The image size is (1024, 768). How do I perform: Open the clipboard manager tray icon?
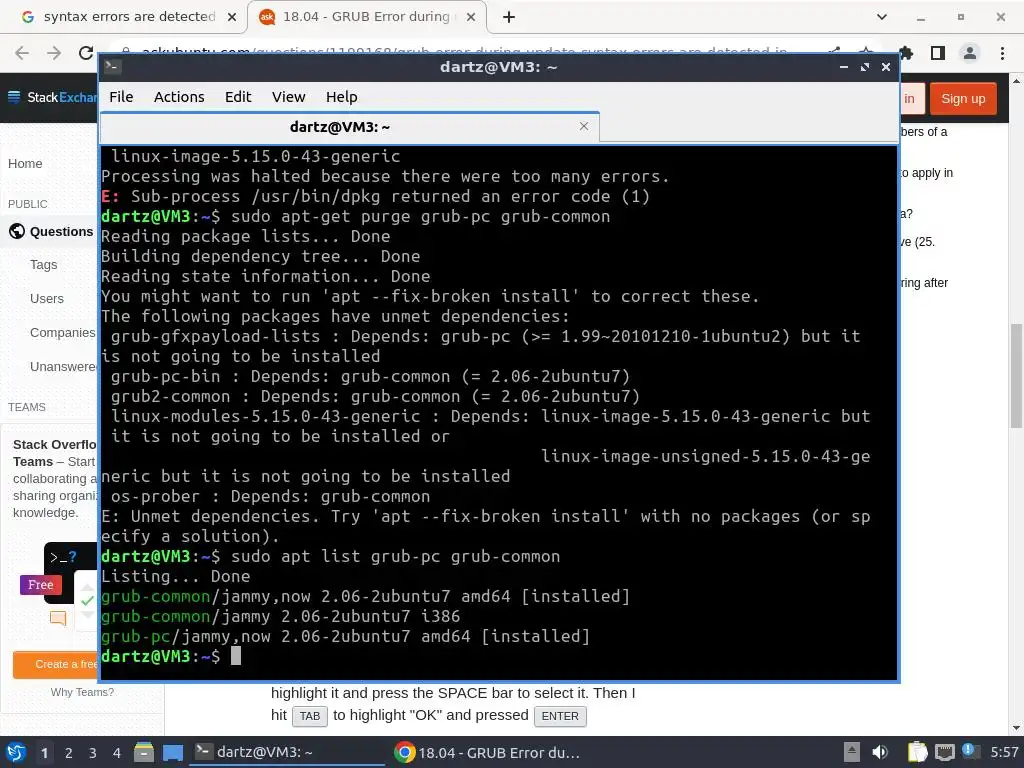click(x=917, y=752)
